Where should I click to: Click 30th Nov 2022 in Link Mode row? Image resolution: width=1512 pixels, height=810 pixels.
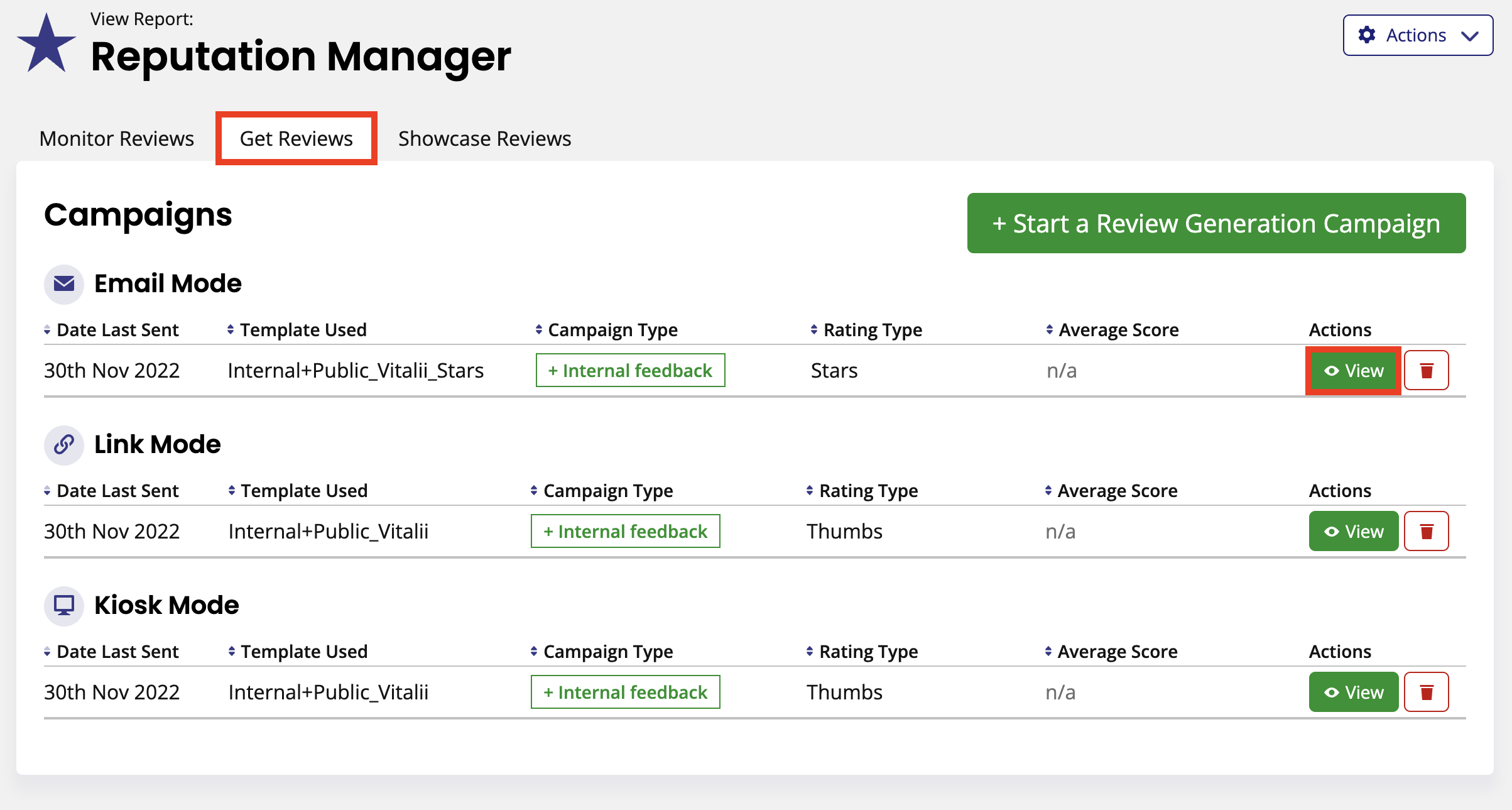tap(112, 532)
